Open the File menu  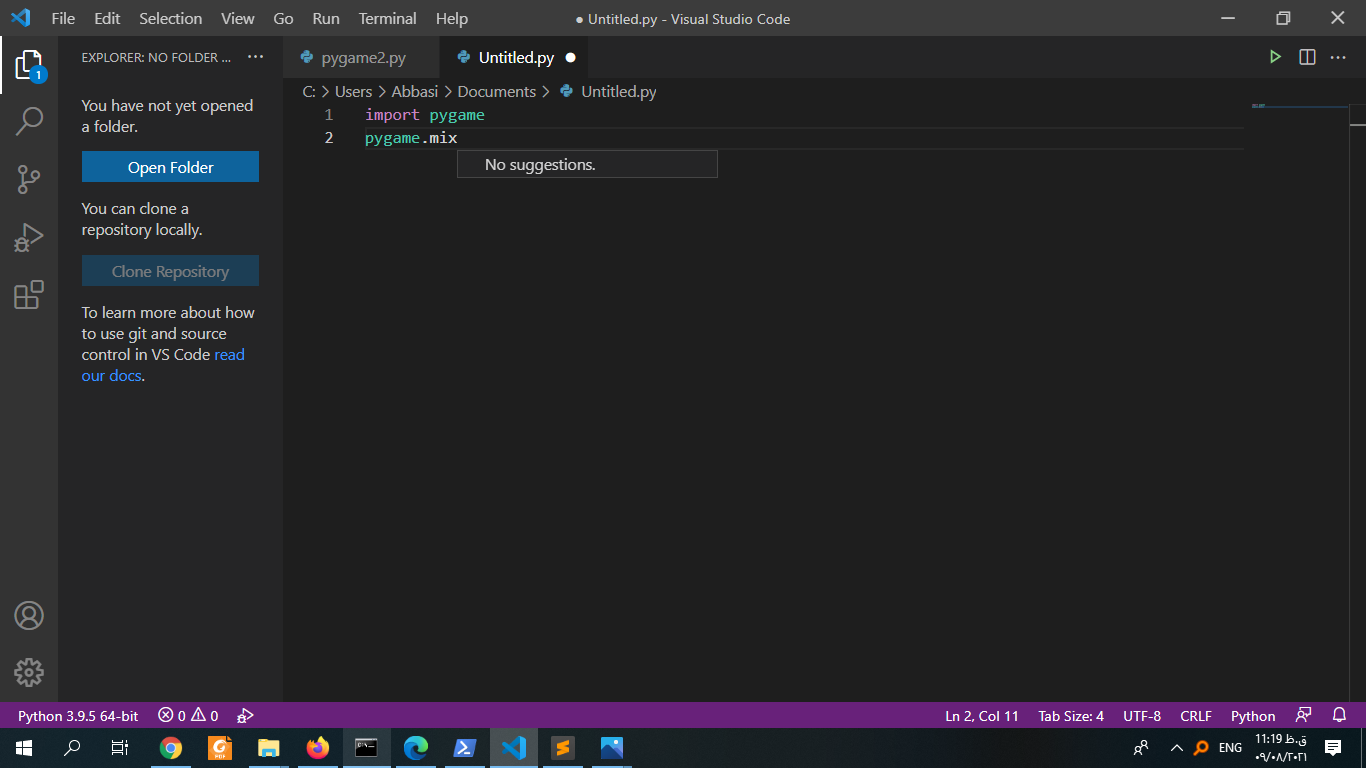[x=62, y=18]
